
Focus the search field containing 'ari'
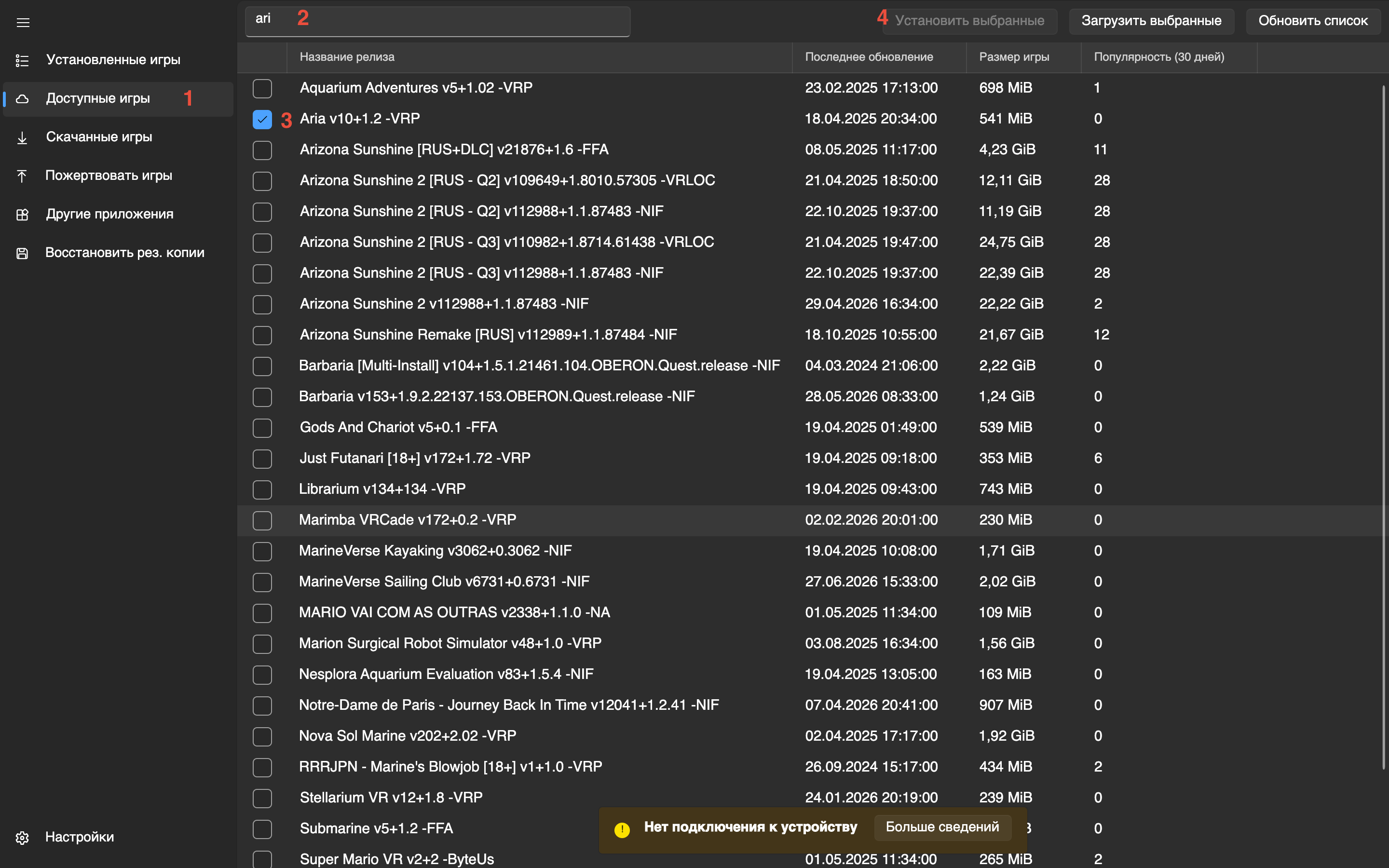[x=437, y=21]
